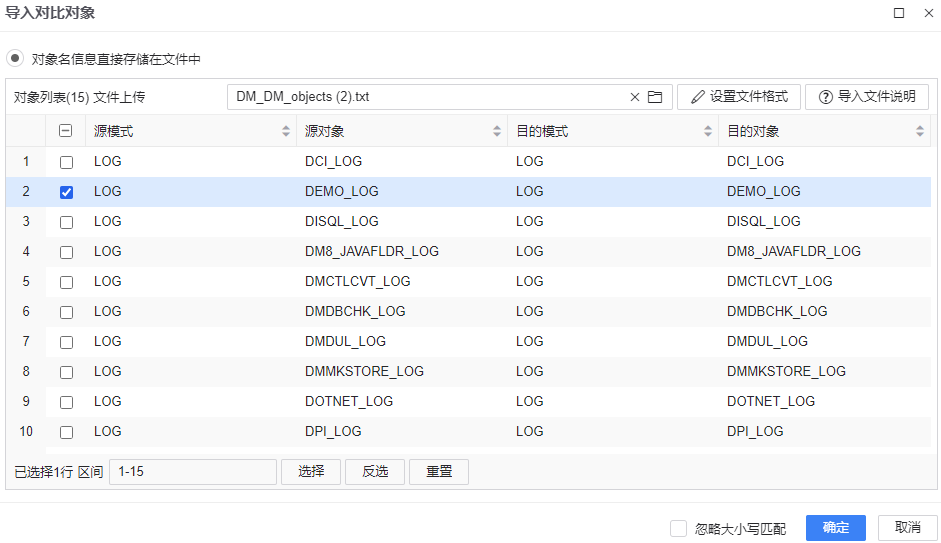Viewport: 941px width, 543px height.
Task: Click row number 1 cell
Action: (26, 161)
